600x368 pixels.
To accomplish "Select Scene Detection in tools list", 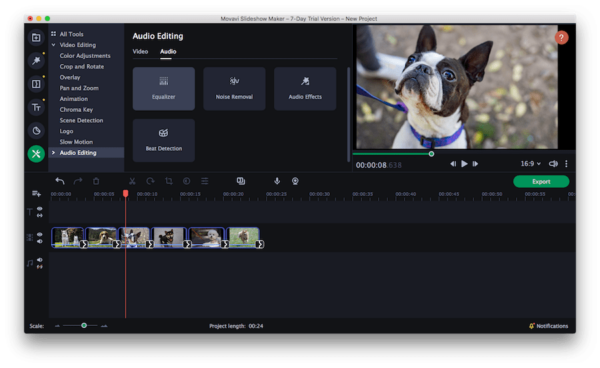I will (x=81, y=120).
